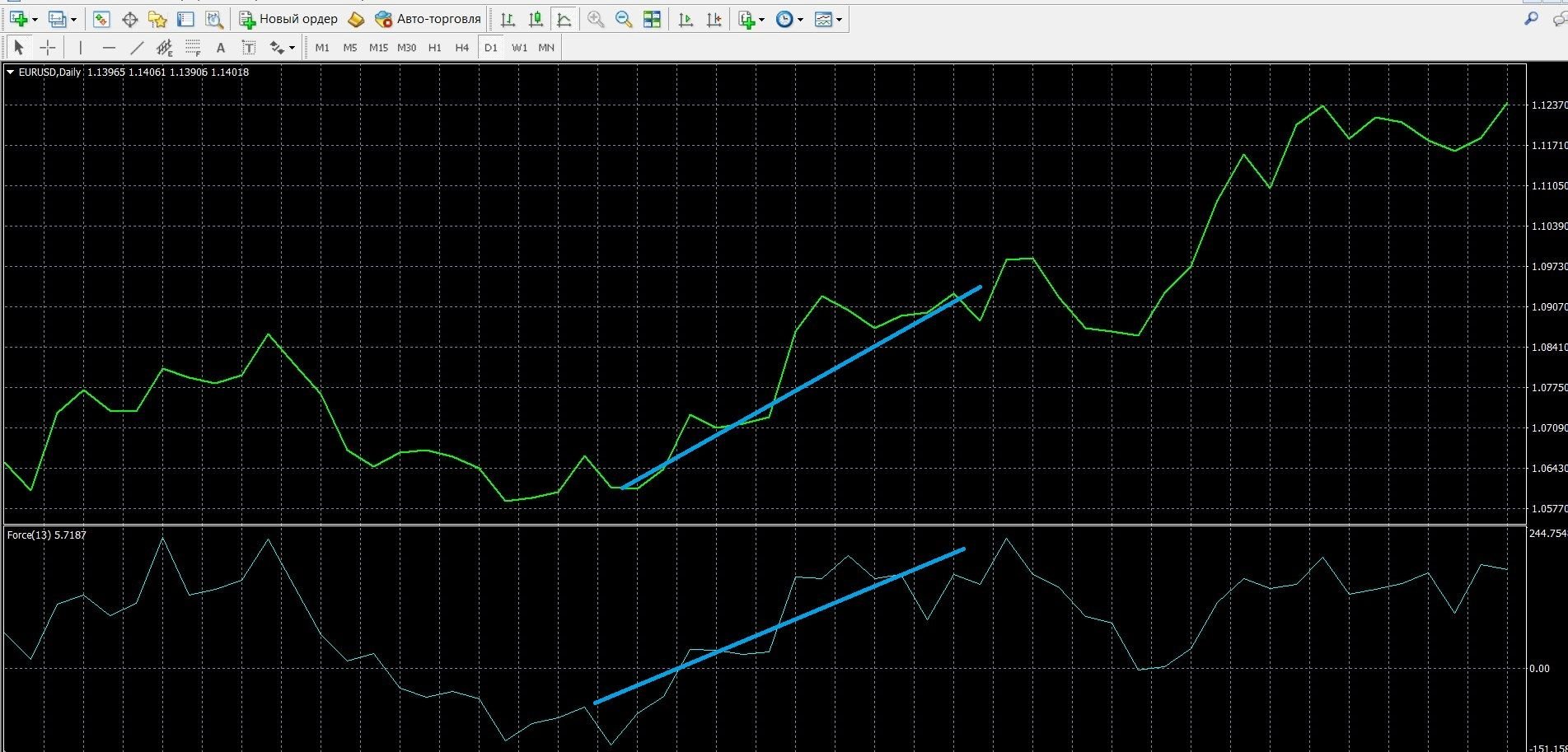The width and height of the screenshot is (1568, 752).
Task: Switch to W1 timeframe
Action: 519,48
